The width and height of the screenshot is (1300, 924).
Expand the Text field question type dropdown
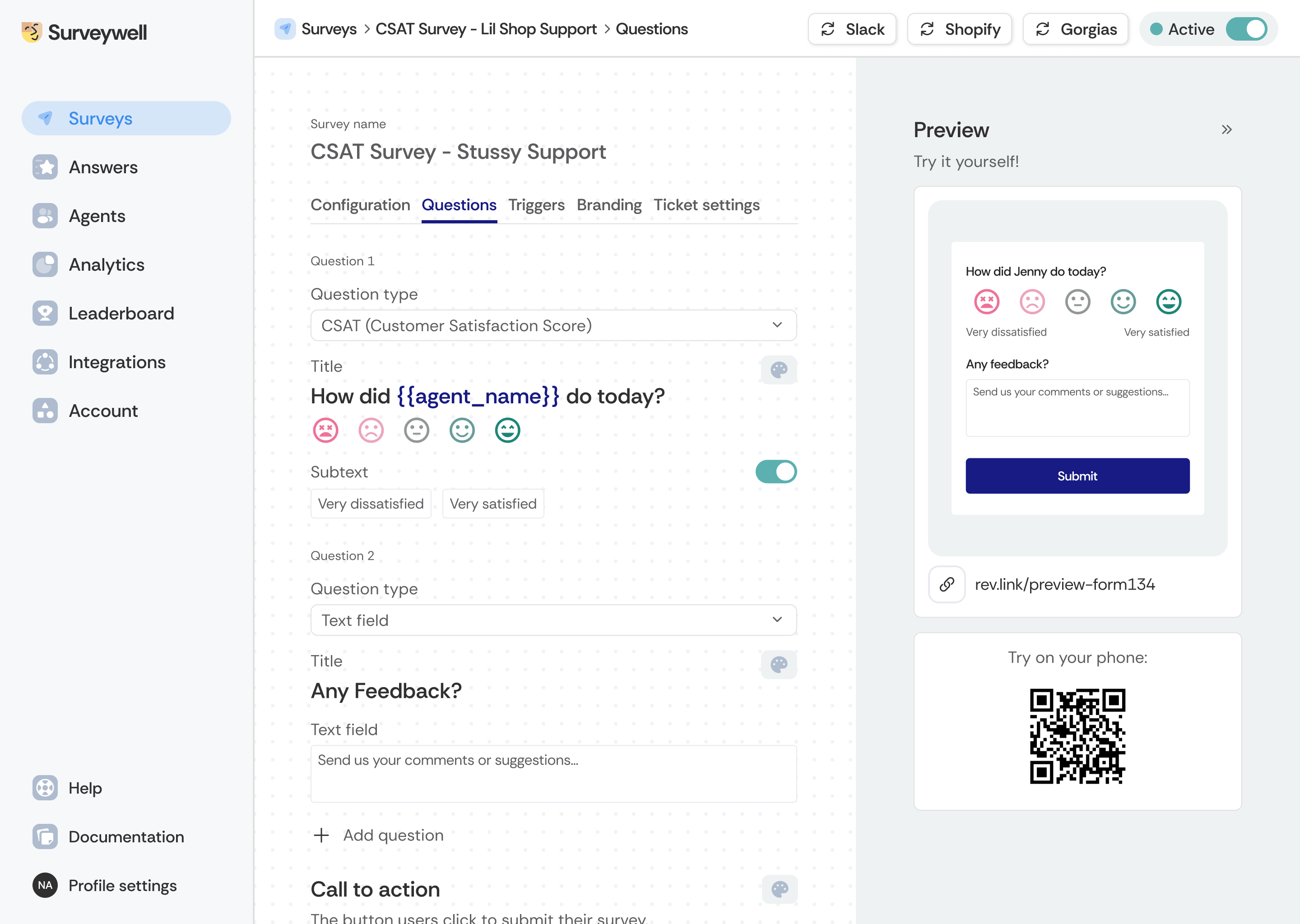coord(553,620)
